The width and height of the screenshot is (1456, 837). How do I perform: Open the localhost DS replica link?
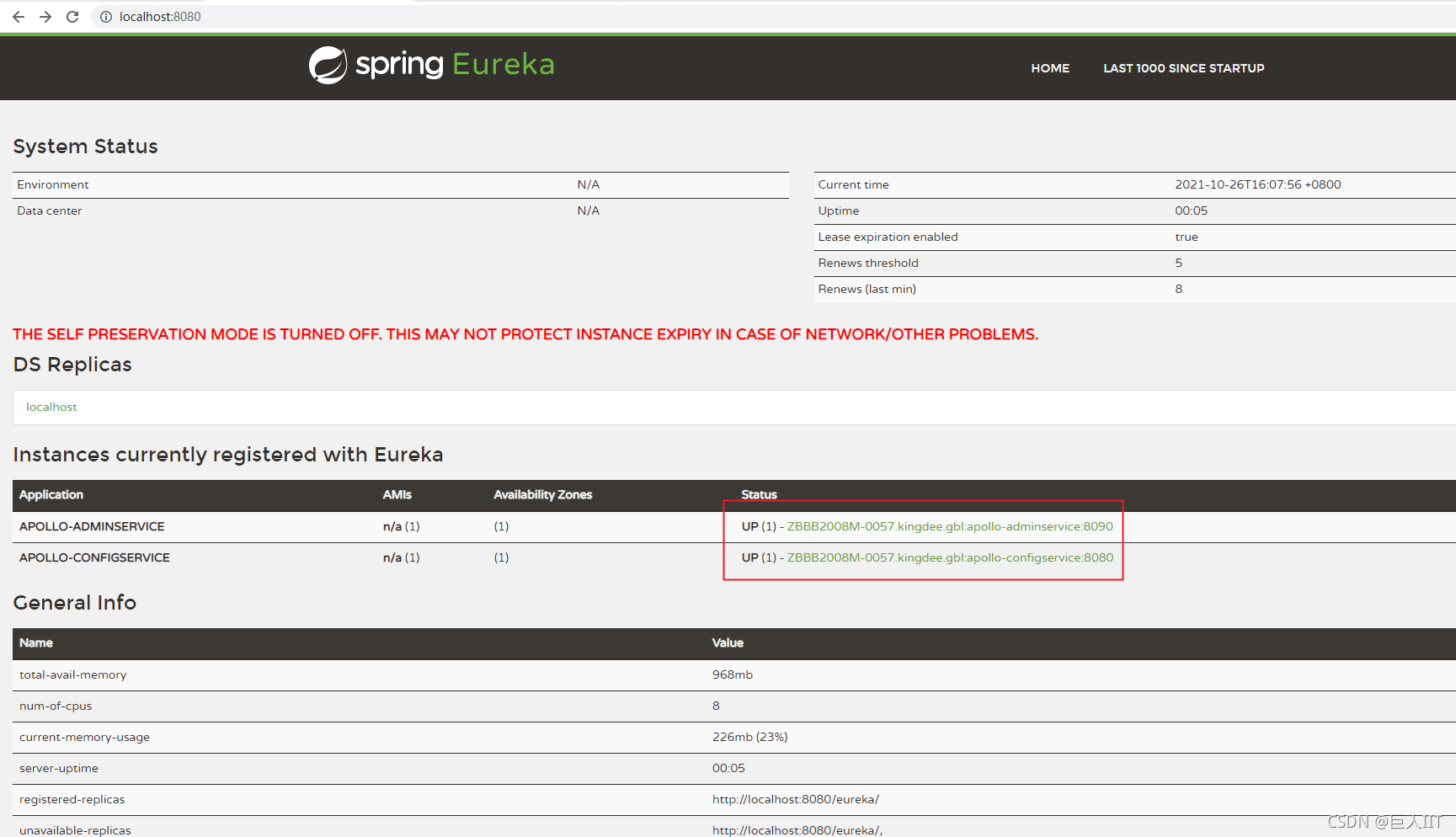(51, 407)
